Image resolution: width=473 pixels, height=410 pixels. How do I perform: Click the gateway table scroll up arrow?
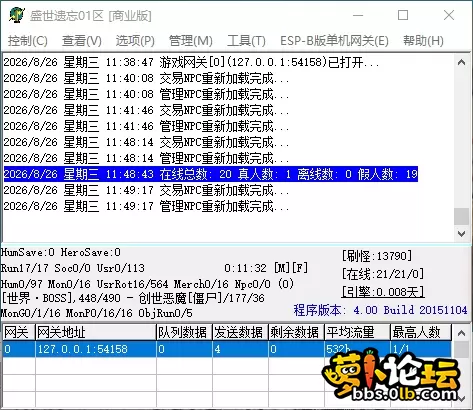462,333
